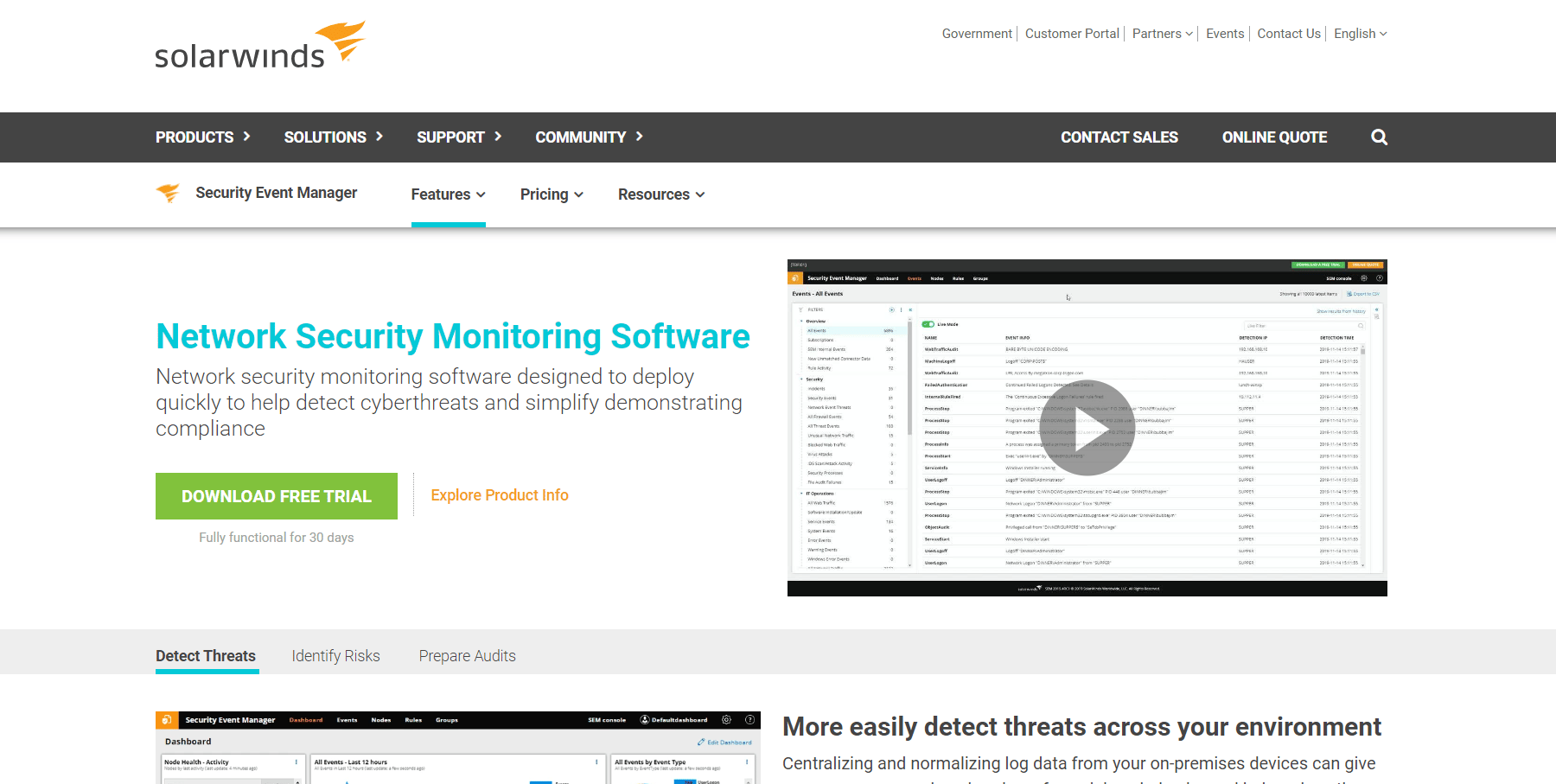Click Dashboard in the bottom dashboard screenshot nav
Viewport: 1556px width, 784px height.
coord(306,720)
